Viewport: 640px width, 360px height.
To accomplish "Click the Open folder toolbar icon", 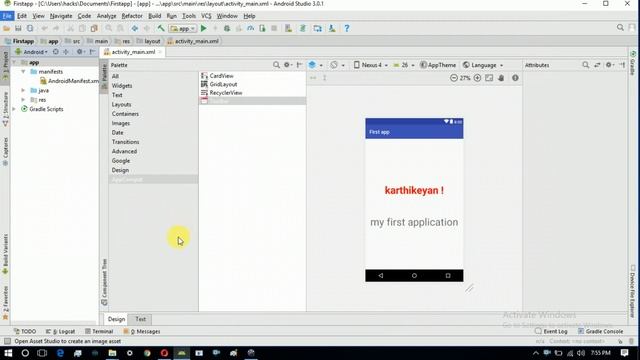I will tap(7, 28).
